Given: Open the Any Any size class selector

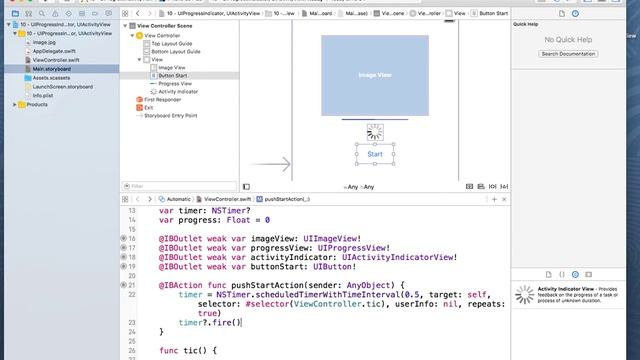Looking at the screenshot, I should [x=359, y=187].
